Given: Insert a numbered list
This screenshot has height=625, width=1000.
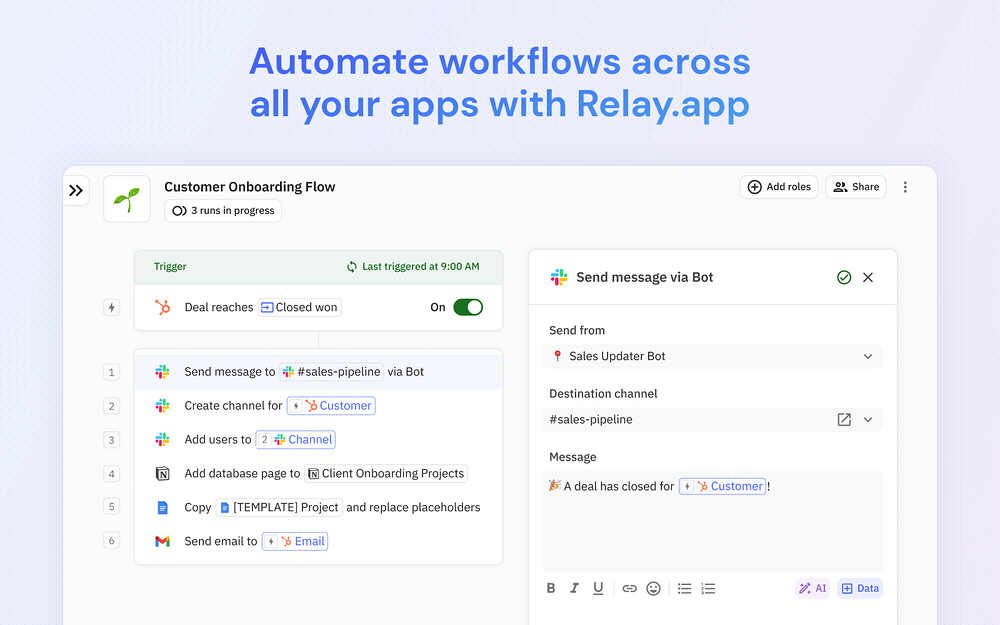Looking at the screenshot, I should coord(708,589).
